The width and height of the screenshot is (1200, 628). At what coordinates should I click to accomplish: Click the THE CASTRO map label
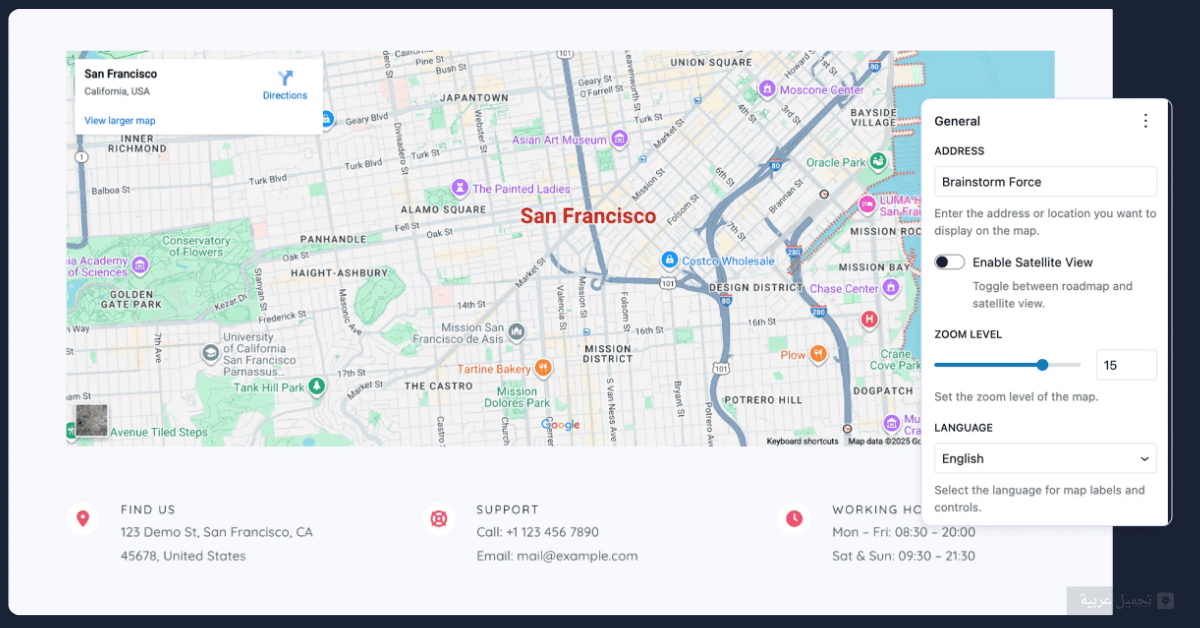[438, 385]
